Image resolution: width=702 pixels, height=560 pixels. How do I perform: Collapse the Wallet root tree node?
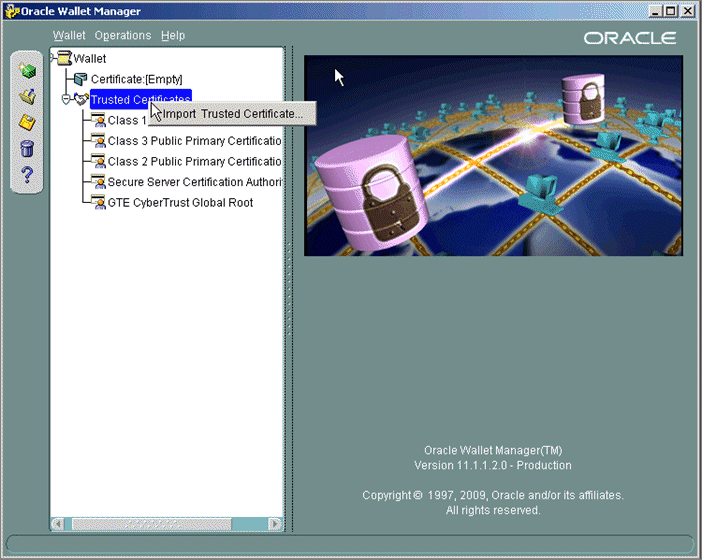(52, 57)
